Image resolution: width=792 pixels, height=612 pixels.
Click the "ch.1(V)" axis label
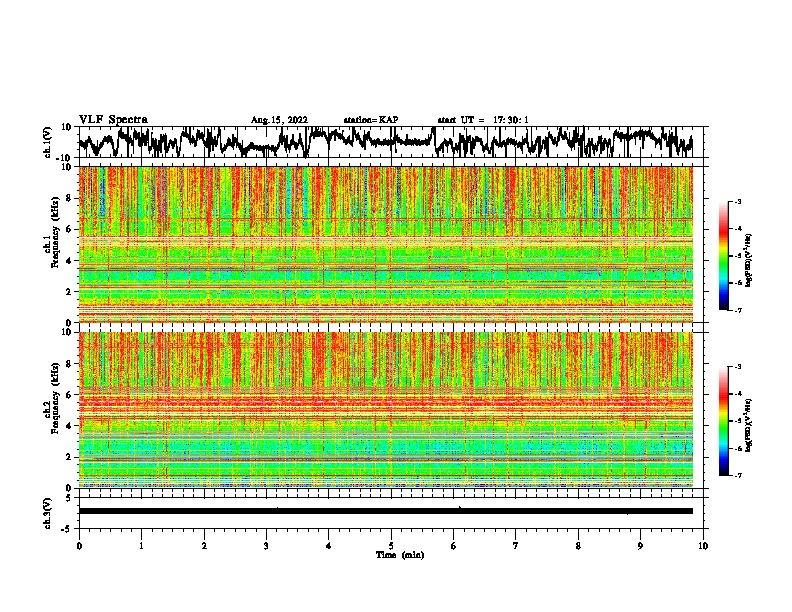(48, 142)
